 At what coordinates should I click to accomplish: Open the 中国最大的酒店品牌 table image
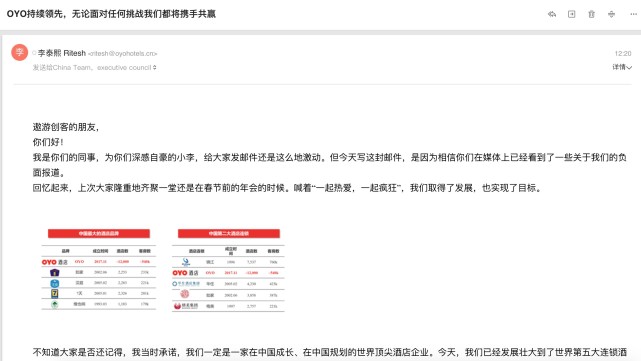point(99,269)
